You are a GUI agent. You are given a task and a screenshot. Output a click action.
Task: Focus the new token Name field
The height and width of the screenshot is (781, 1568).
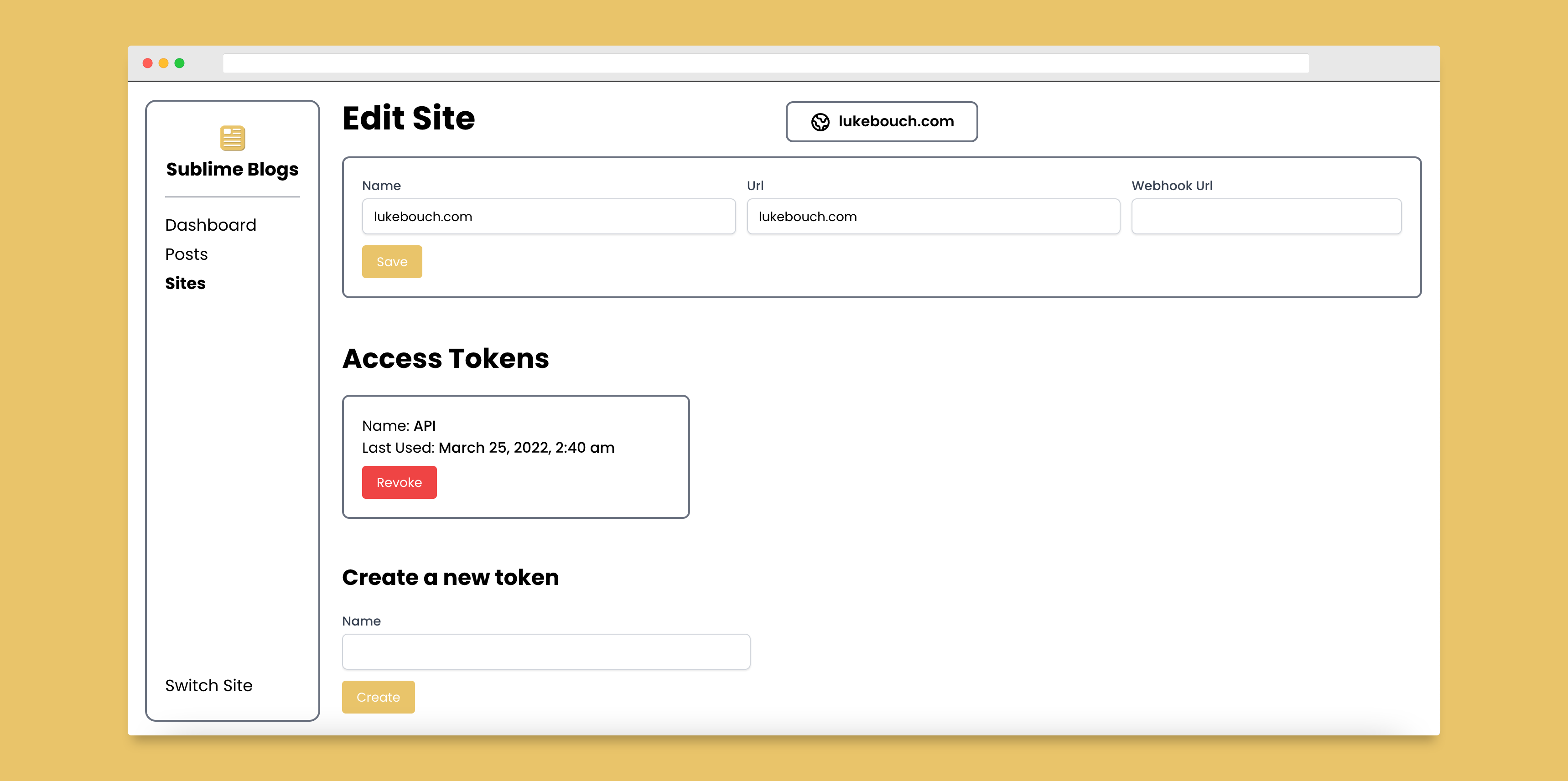click(x=546, y=652)
